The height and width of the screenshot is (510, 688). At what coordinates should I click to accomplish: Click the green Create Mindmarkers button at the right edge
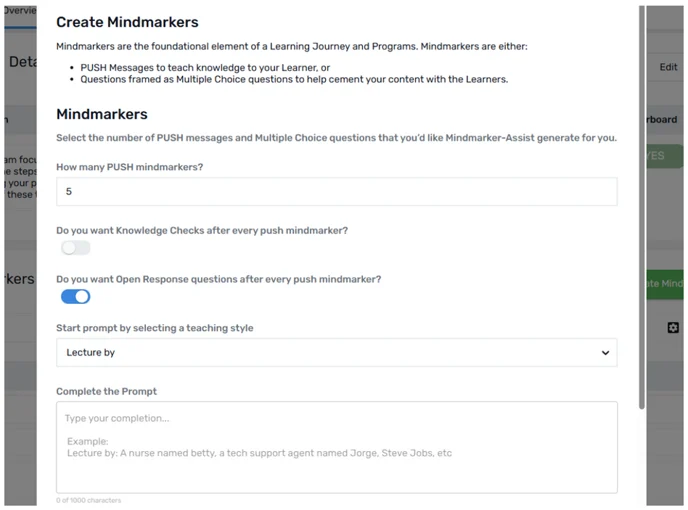664,284
